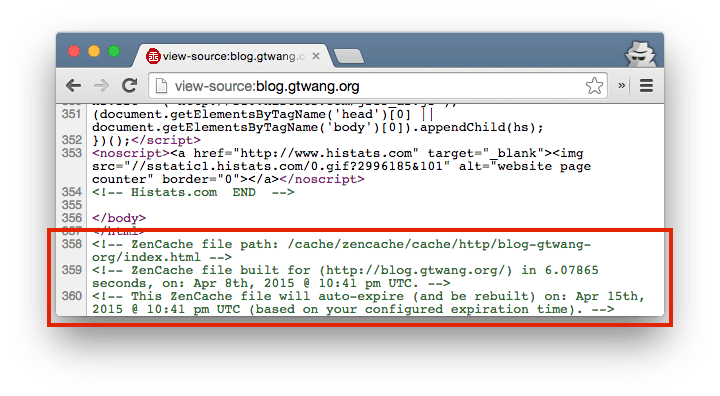The width and height of the screenshot is (720, 396).
Task: Click line number 351
Action: pyautogui.click(x=72, y=114)
